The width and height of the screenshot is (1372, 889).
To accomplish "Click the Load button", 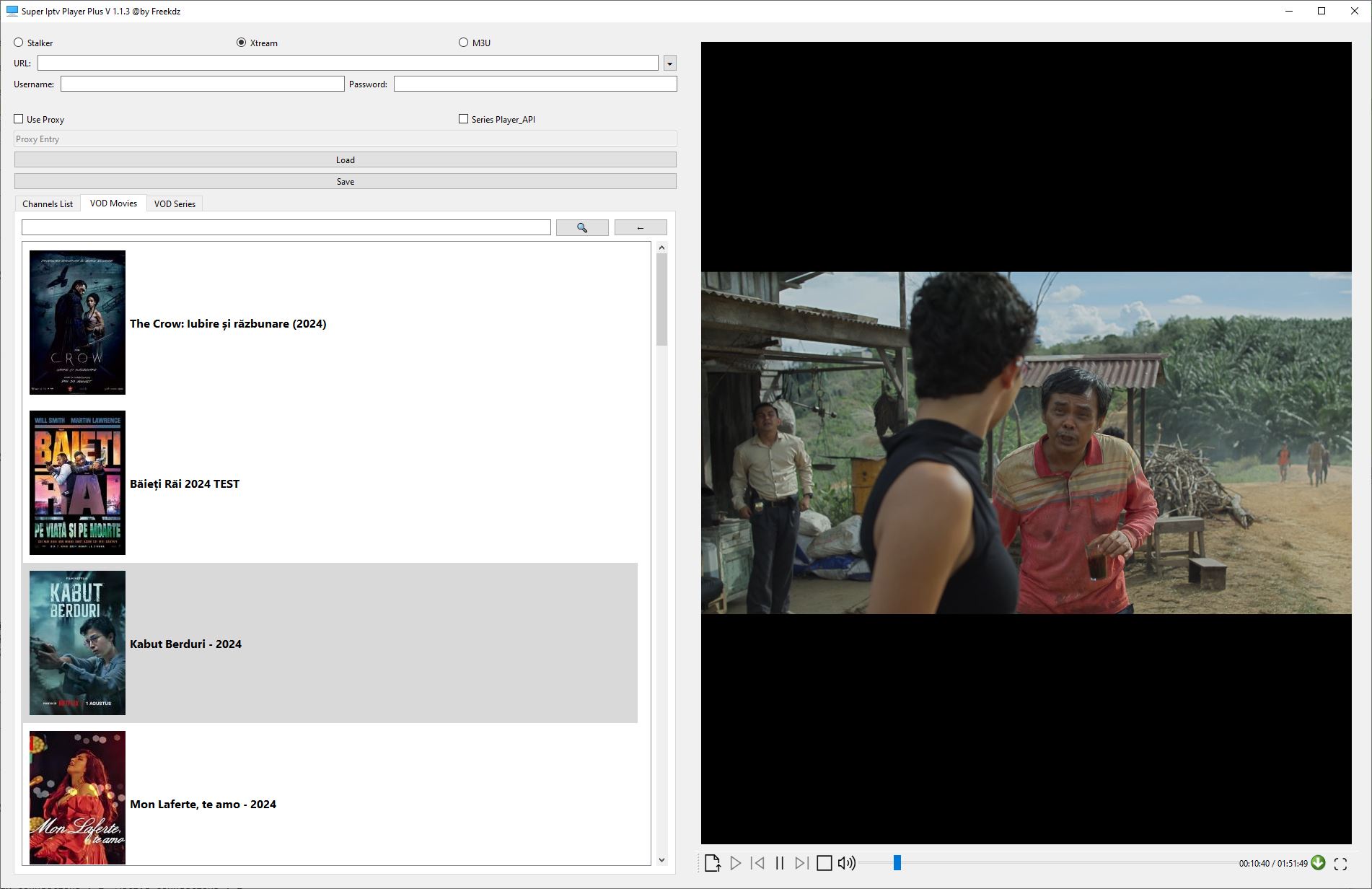I will [x=346, y=160].
